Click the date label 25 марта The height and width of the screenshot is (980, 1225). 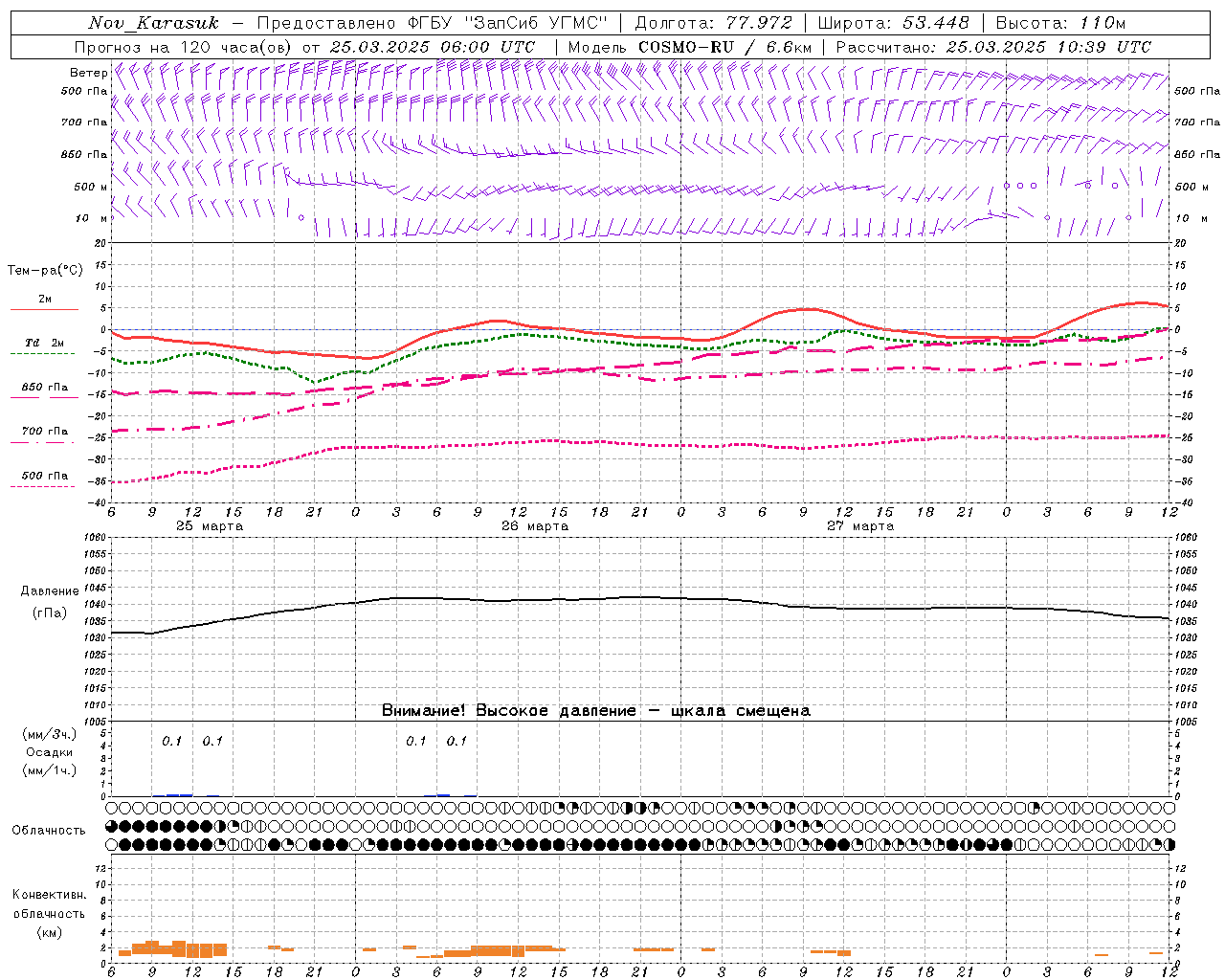(210, 526)
